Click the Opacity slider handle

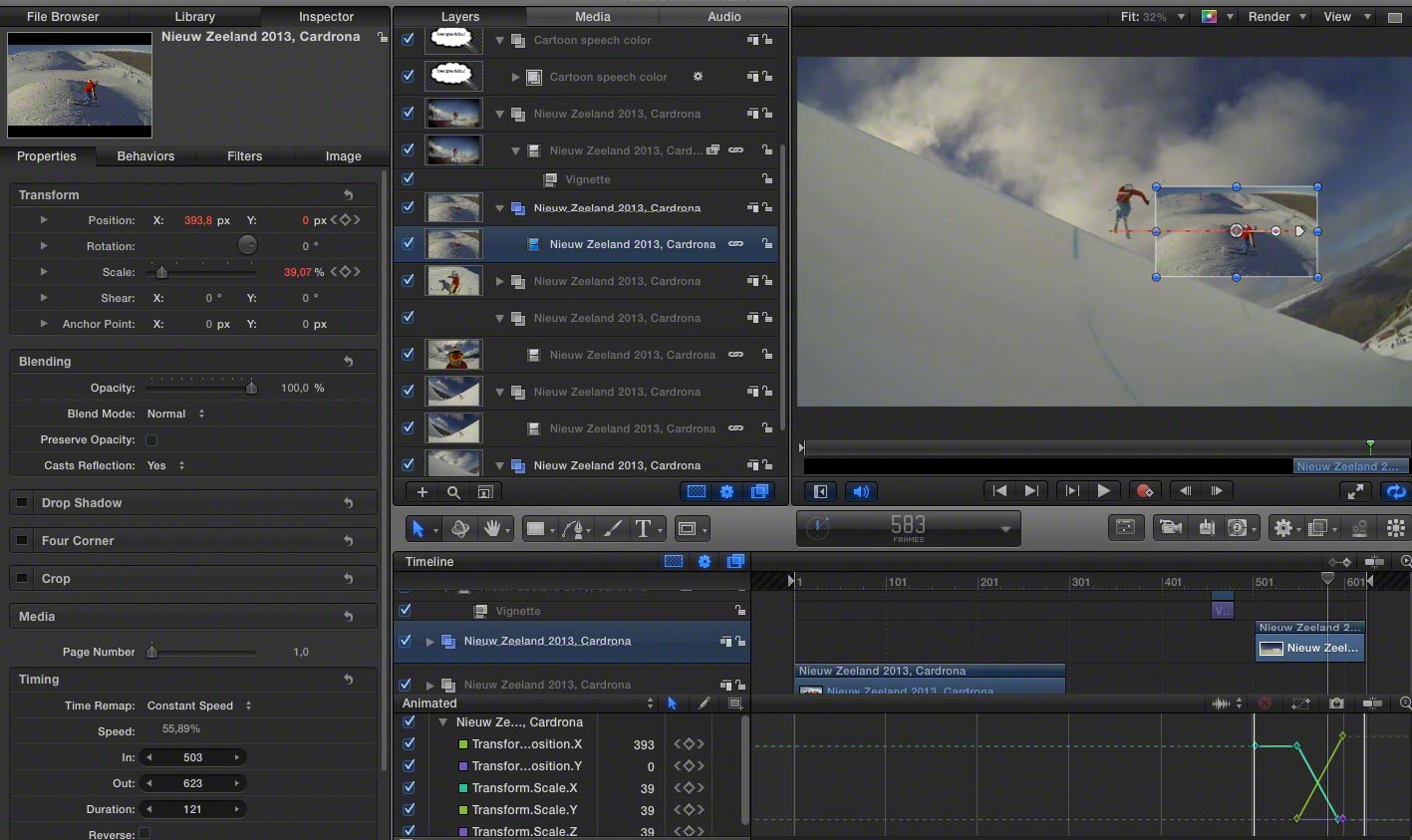click(251, 388)
